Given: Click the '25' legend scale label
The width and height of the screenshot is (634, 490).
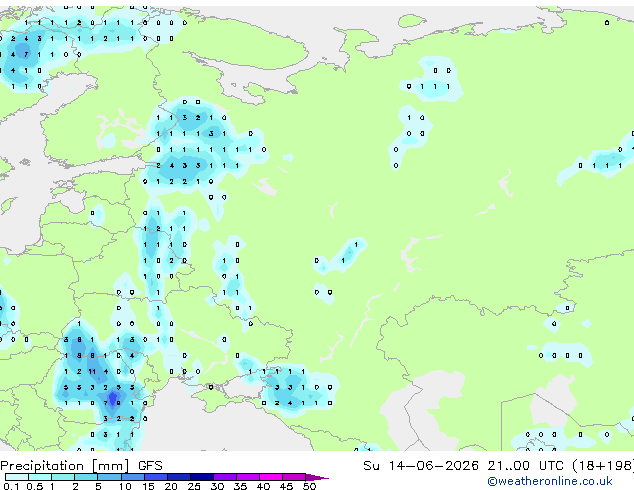Looking at the screenshot, I should [x=194, y=486].
